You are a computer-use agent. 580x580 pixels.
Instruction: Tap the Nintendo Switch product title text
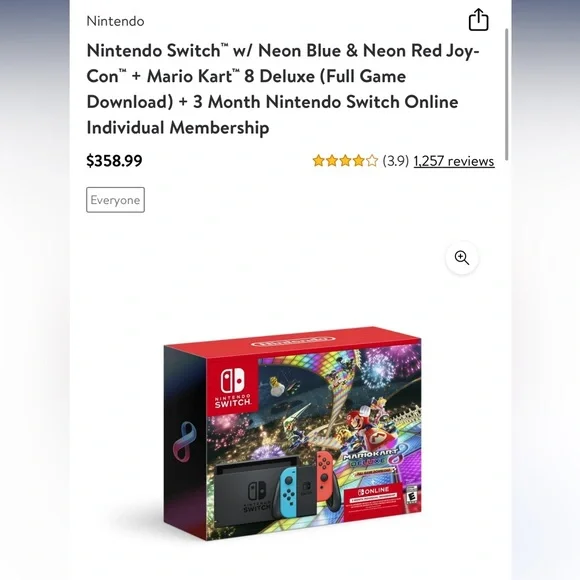[283, 89]
